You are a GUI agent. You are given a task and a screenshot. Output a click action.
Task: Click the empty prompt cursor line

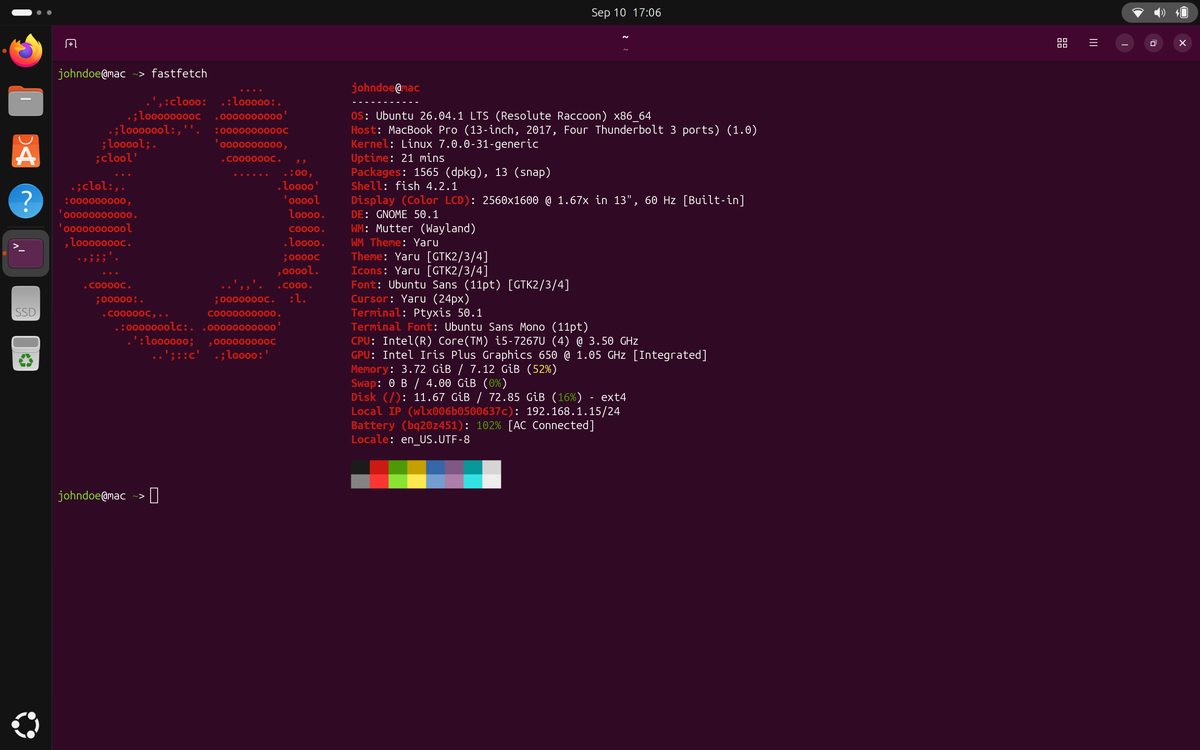tap(155, 495)
